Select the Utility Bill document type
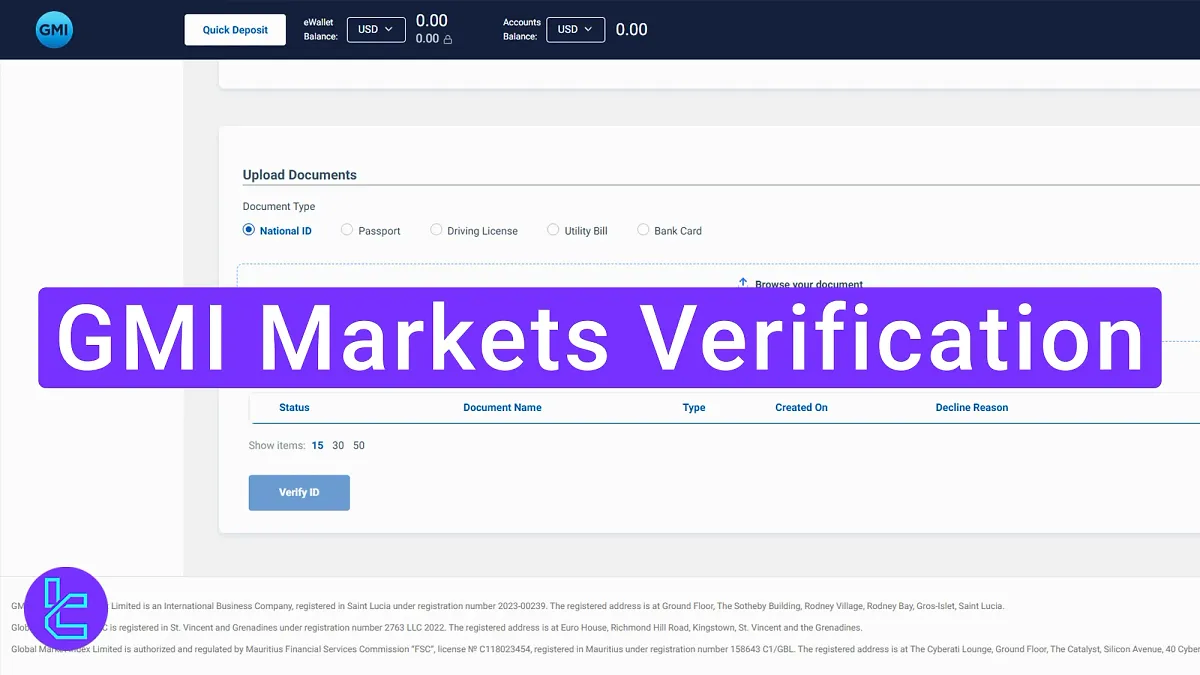 (552, 230)
